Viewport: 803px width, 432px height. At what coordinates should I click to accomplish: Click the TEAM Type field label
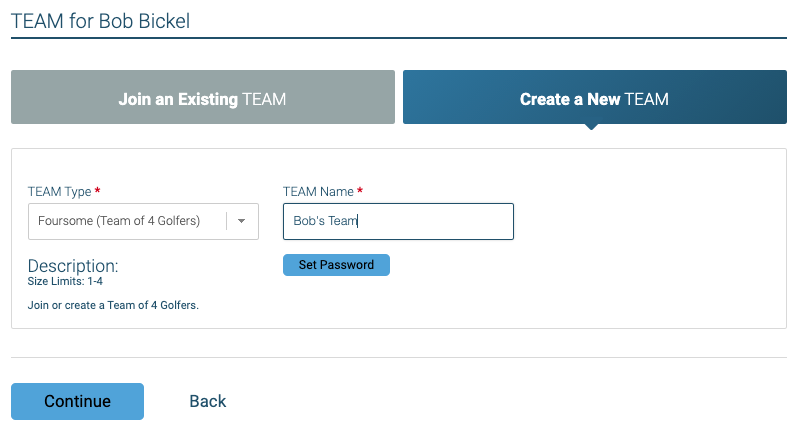click(x=59, y=191)
